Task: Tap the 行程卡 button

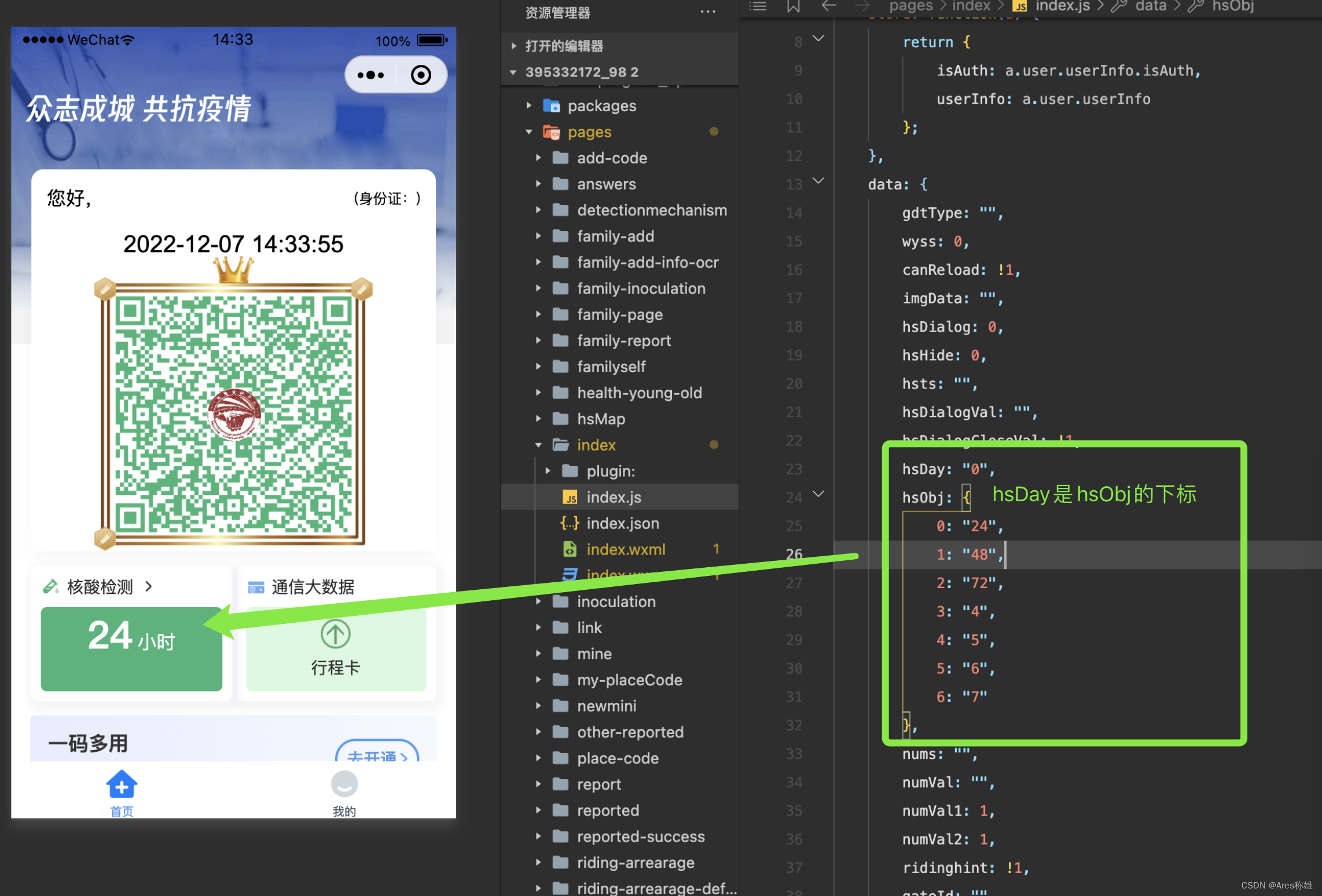Action: coord(336,649)
